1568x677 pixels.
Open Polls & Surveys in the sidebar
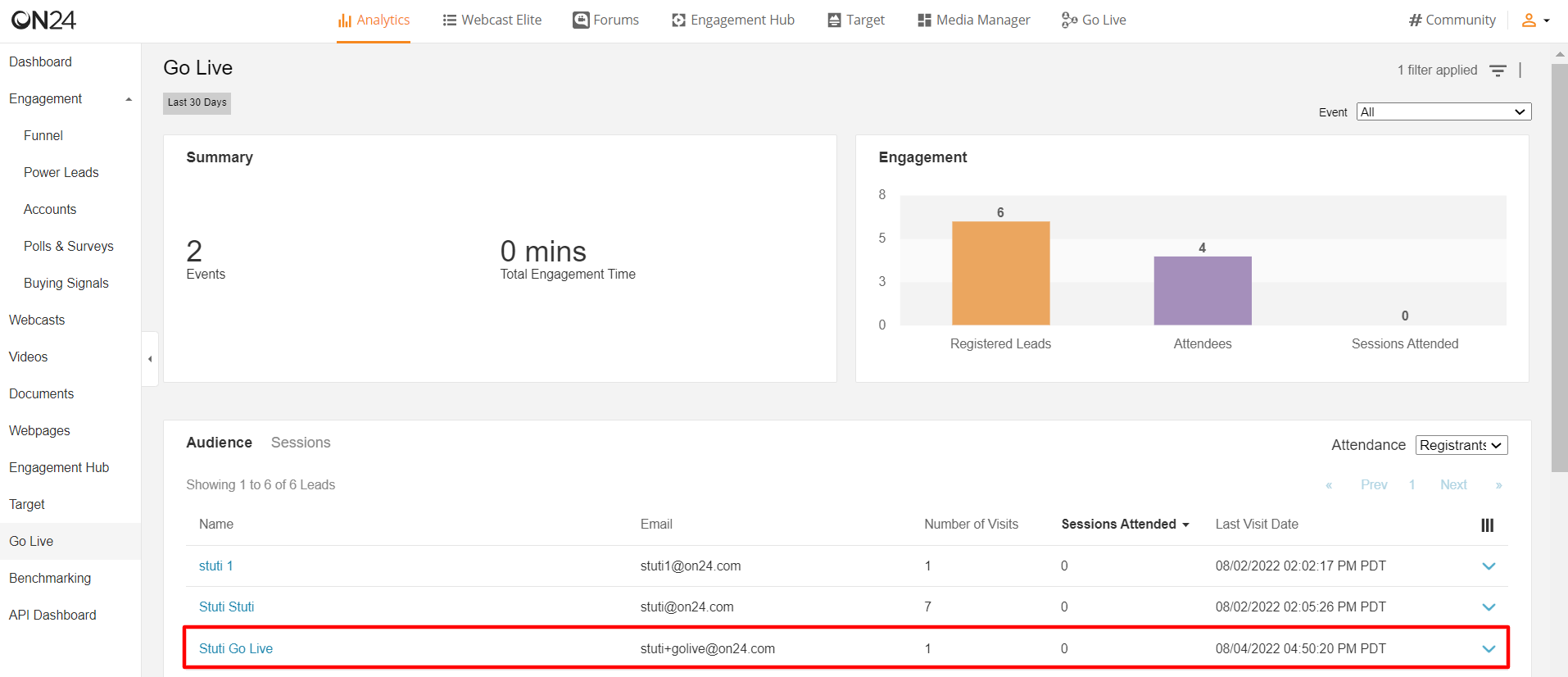pos(69,246)
